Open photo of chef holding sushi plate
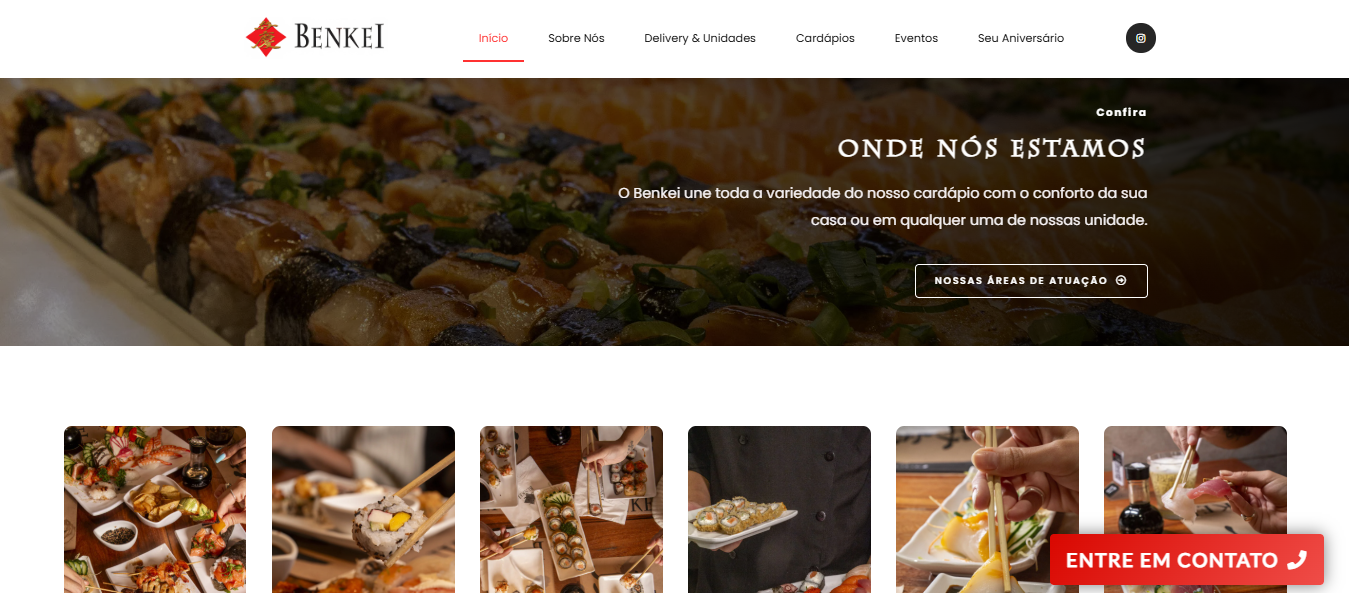The height and width of the screenshot is (593, 1349). point(779,510)
